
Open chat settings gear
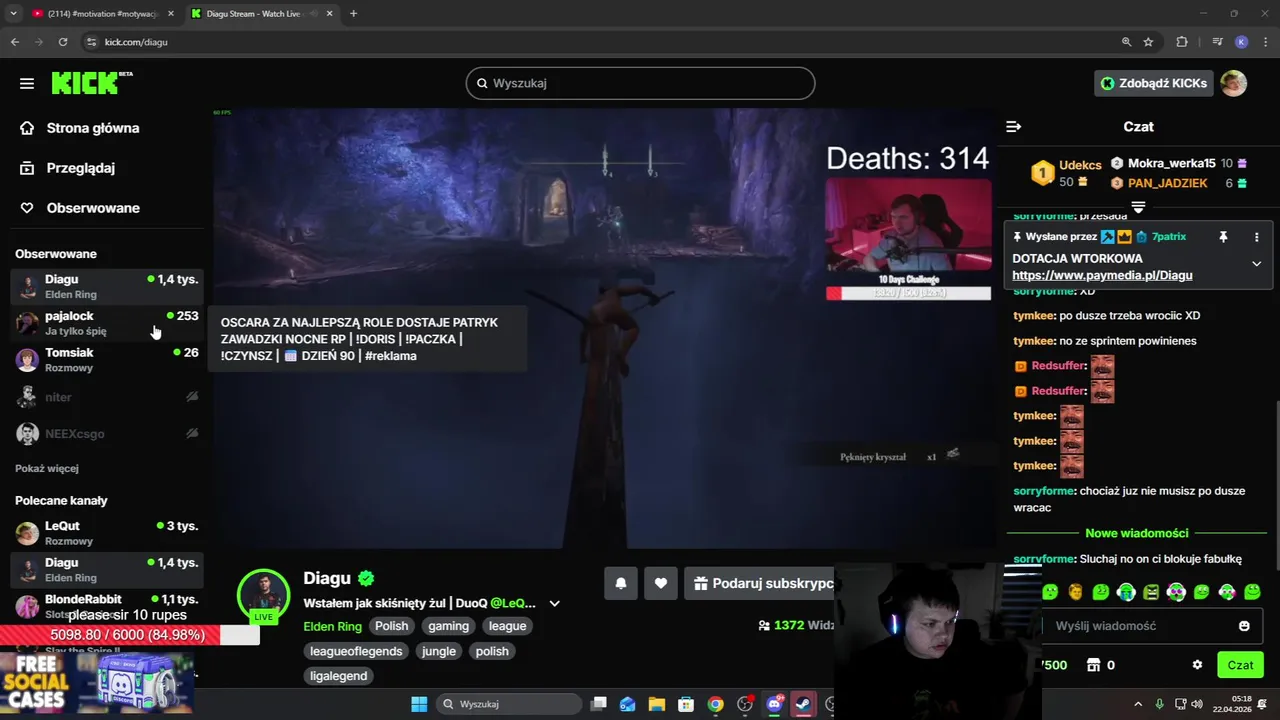pos(1197,665)
